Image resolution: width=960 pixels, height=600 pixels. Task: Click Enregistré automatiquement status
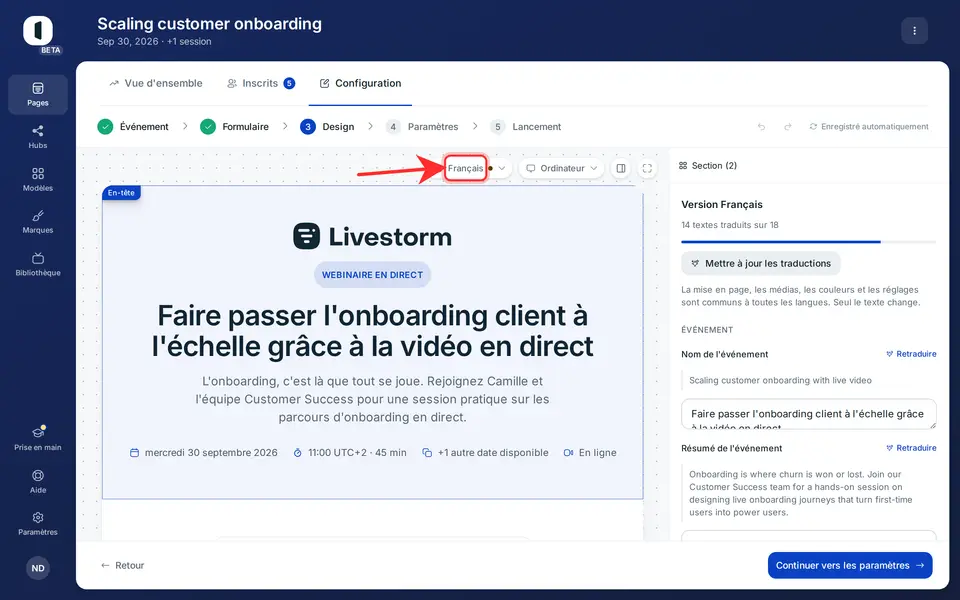(x=869, y=127)
